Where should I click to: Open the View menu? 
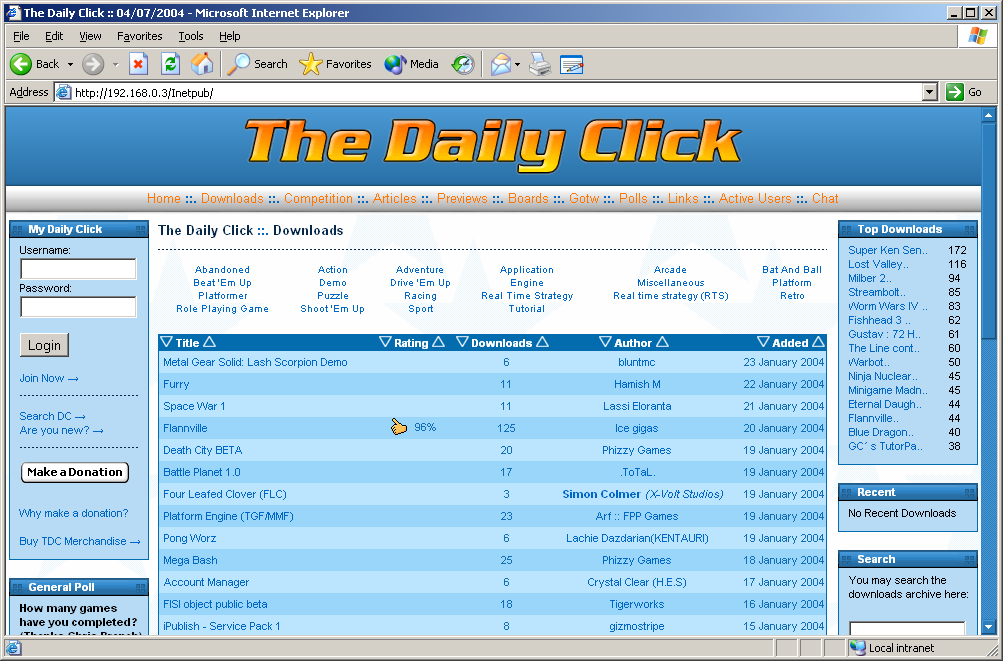(90, 36)
